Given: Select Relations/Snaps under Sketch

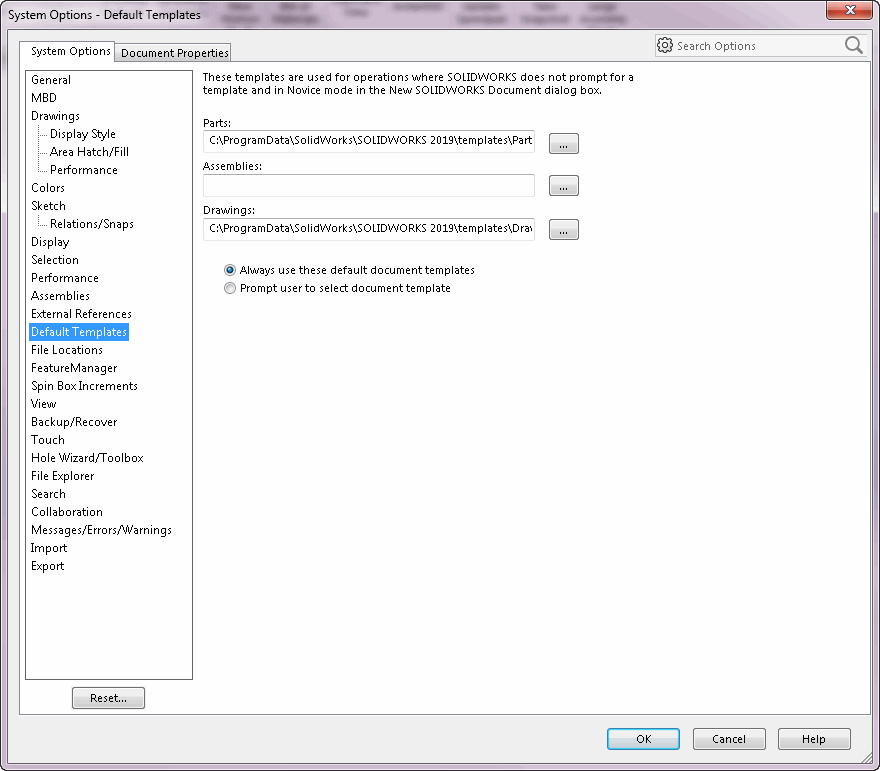Looking at the screenshot, I should pos(91,223).
